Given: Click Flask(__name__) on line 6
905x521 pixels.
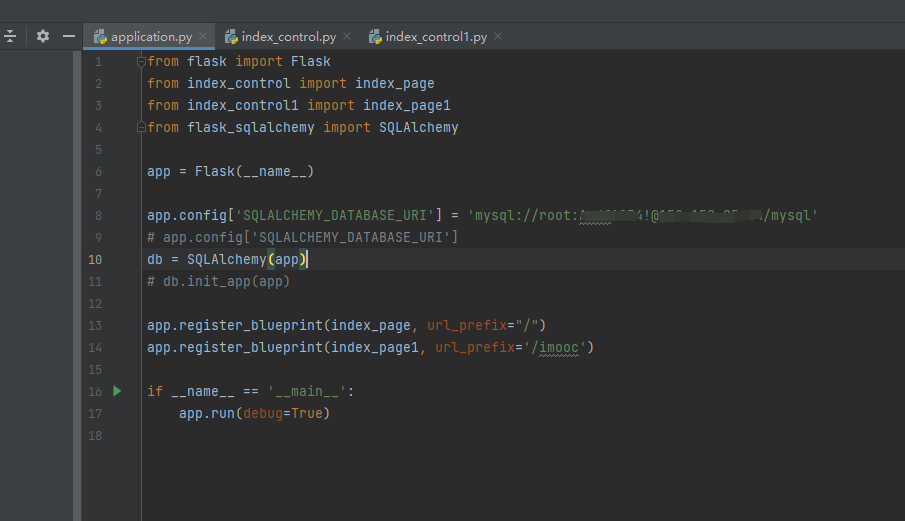Looking at the screenshot, I should point(254,171).
